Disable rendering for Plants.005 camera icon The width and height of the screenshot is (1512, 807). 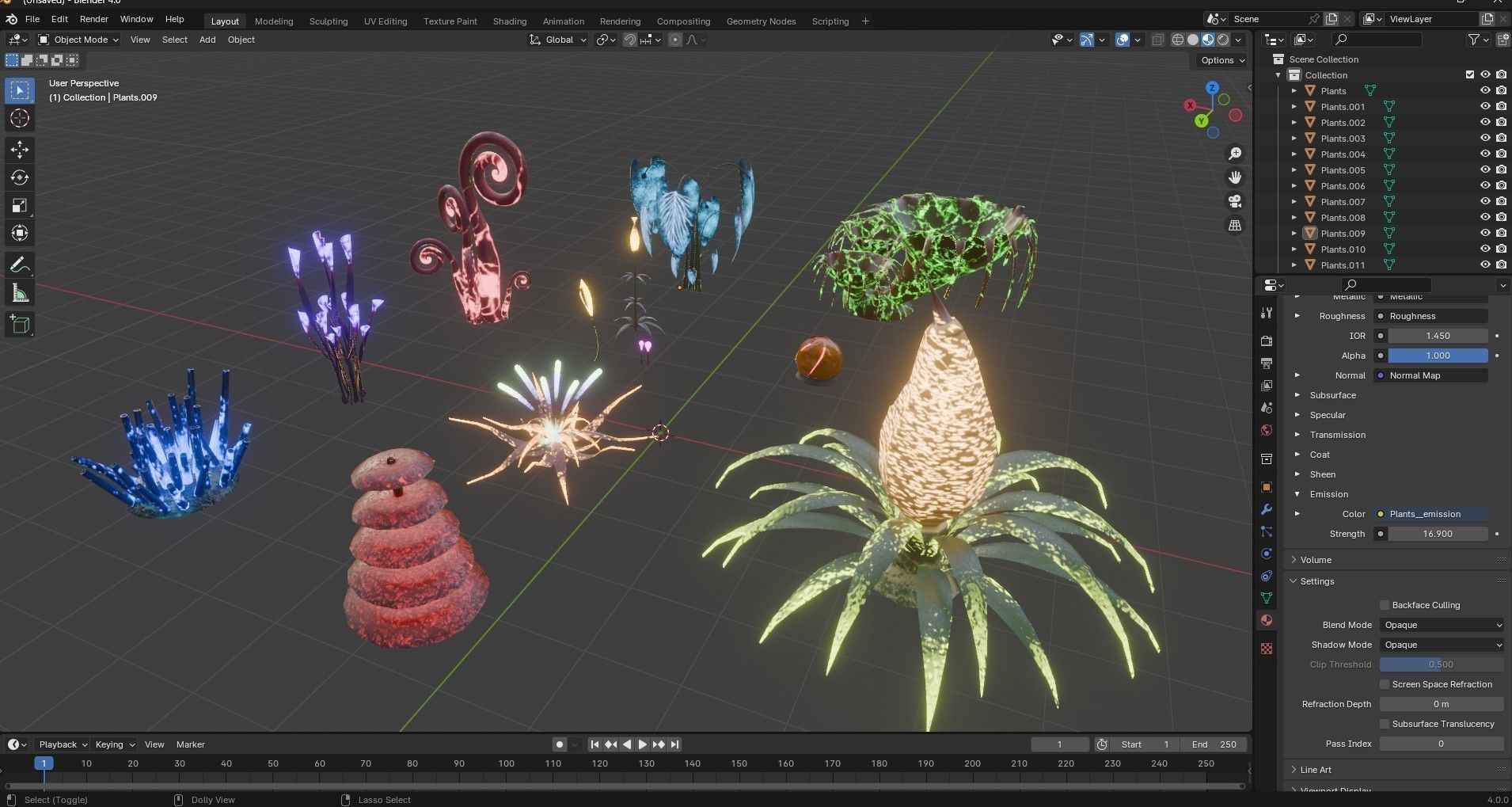coord(1501,170)
